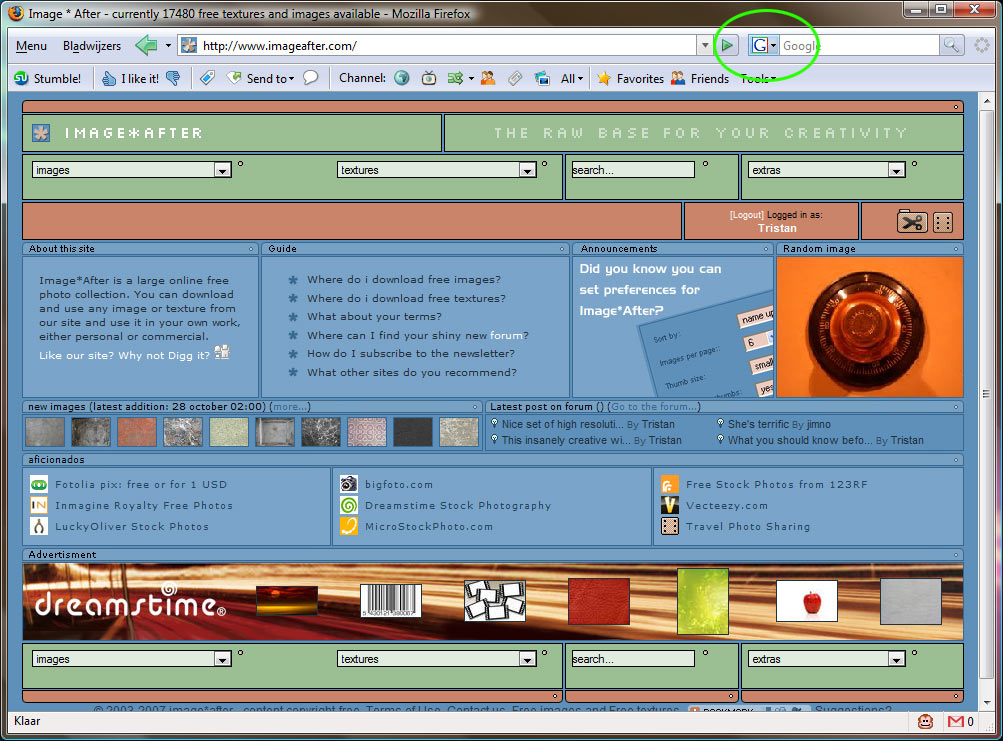This screenshot has width=1003, height=741.
Task: Click the thumbs-down icon
Action: point(173,78)
